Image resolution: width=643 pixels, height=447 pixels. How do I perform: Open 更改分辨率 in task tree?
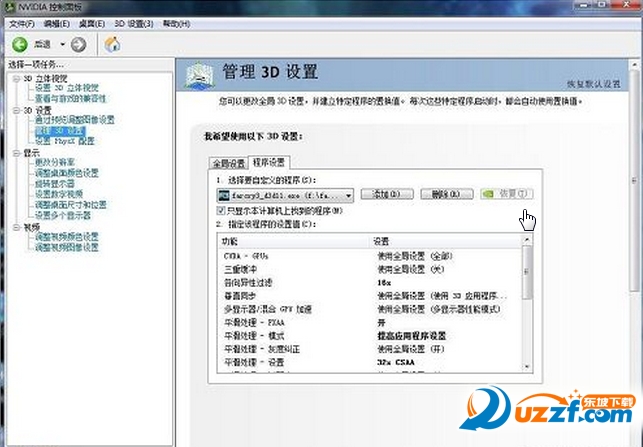click(x=55, y=162)
